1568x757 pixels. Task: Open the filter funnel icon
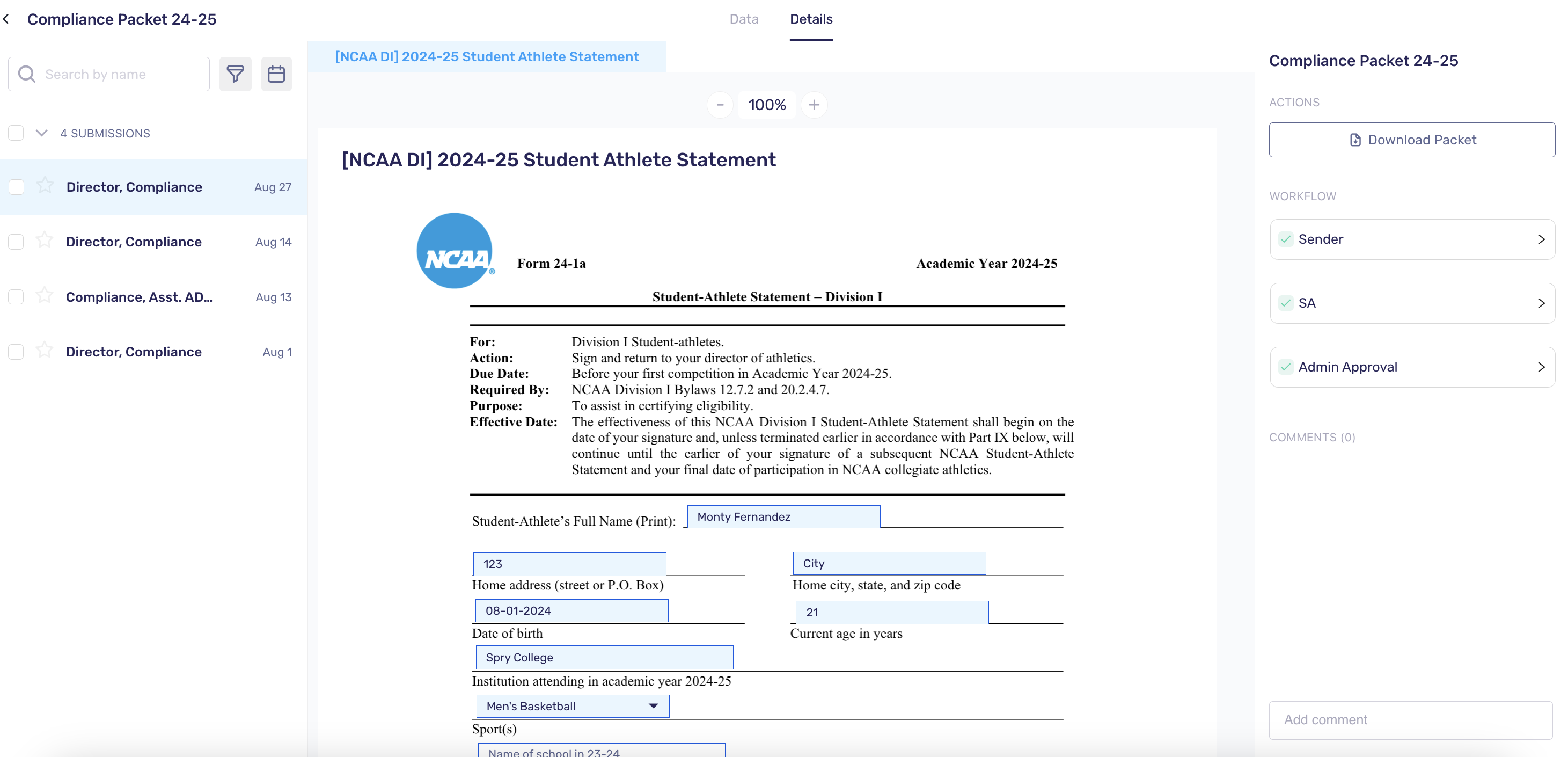pyautogui.click(x=235, y=74)
